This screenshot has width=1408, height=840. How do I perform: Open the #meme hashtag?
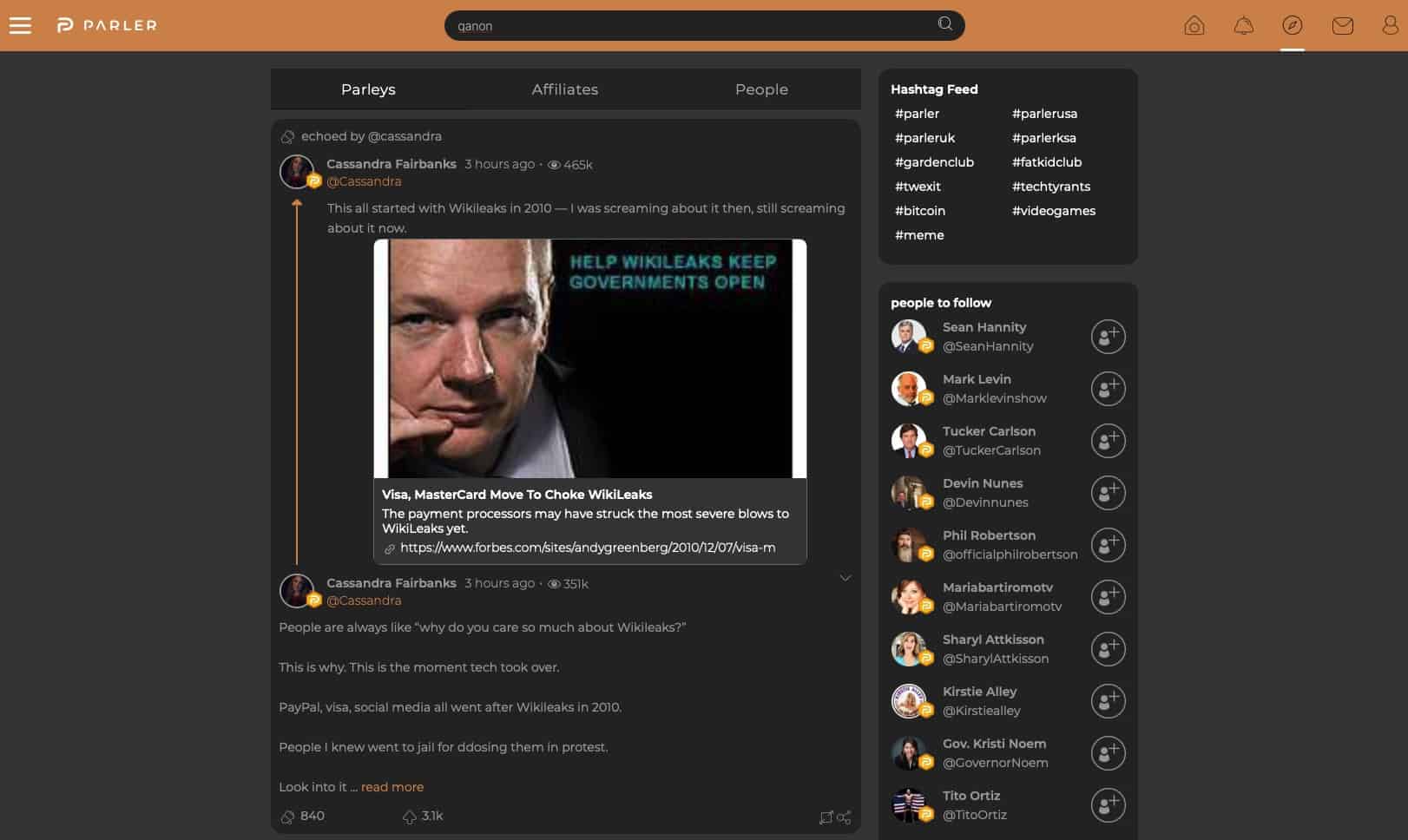919,235
